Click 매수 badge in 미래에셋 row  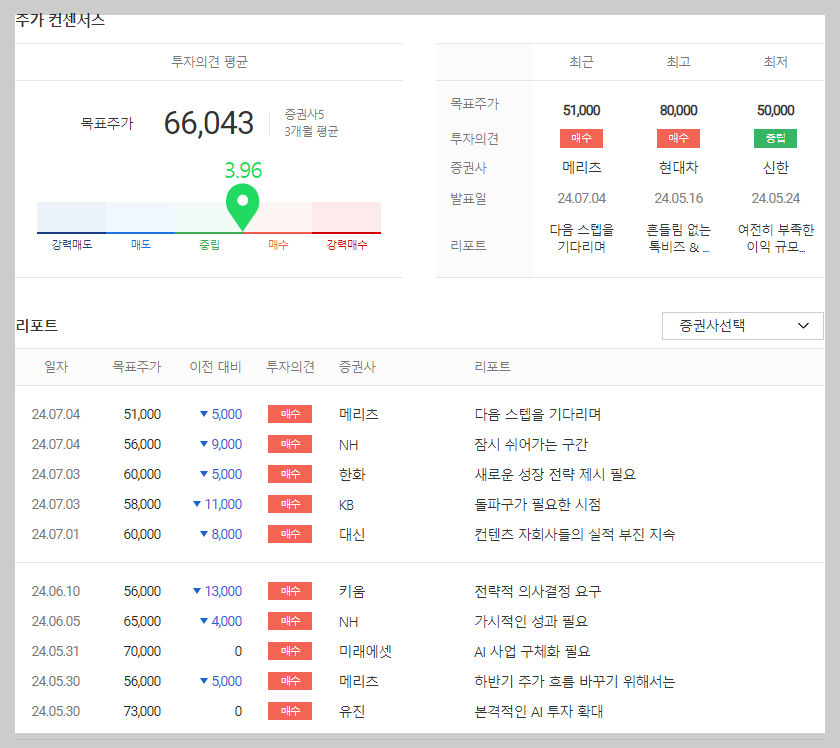290,651
